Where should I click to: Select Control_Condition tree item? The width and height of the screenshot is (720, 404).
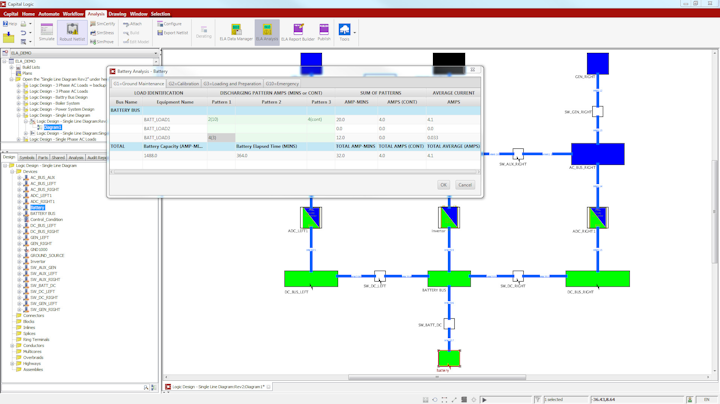(x=46, y=219)
